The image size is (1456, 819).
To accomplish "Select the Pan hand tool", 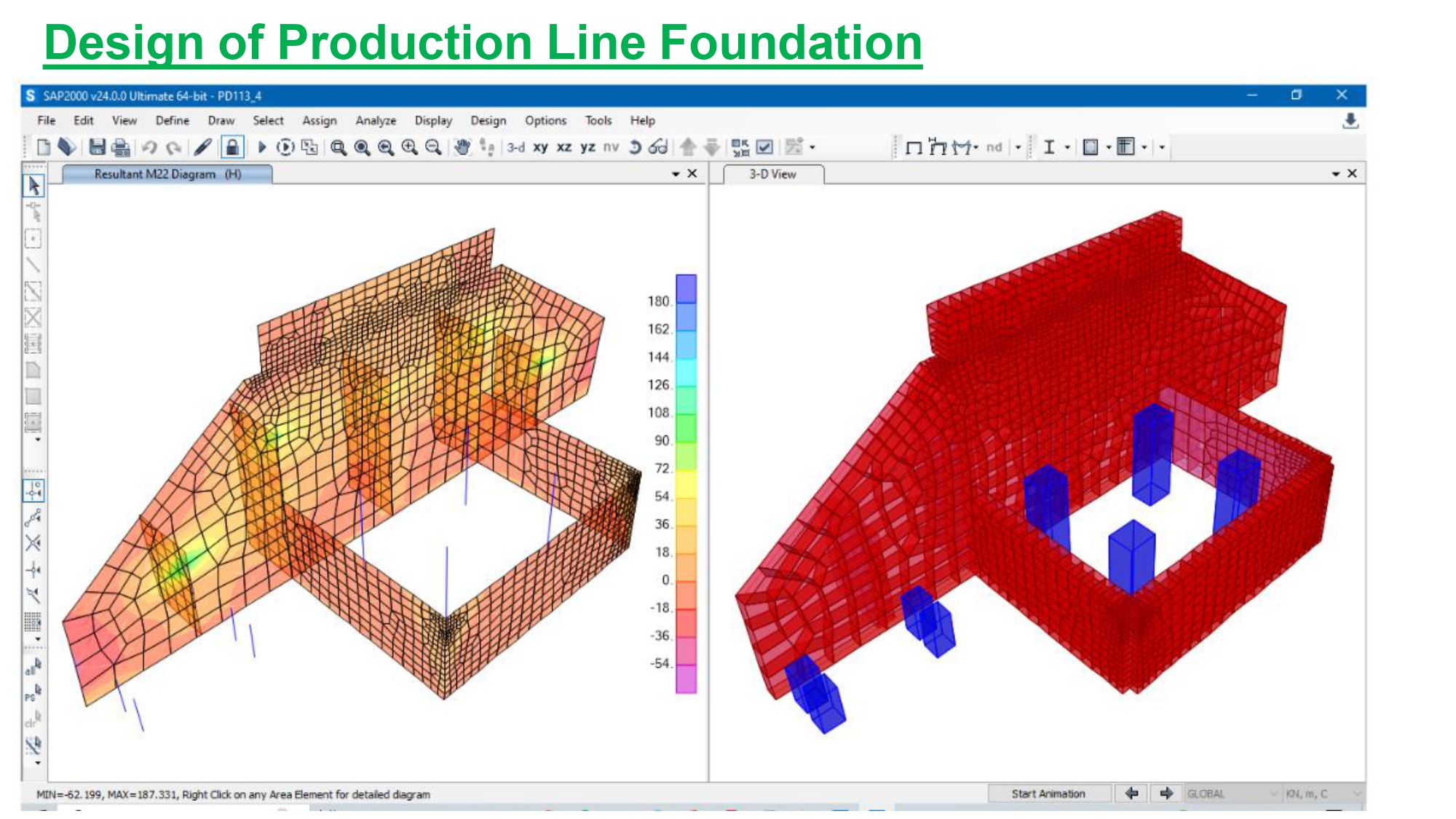I will click(x=462, y=148).
